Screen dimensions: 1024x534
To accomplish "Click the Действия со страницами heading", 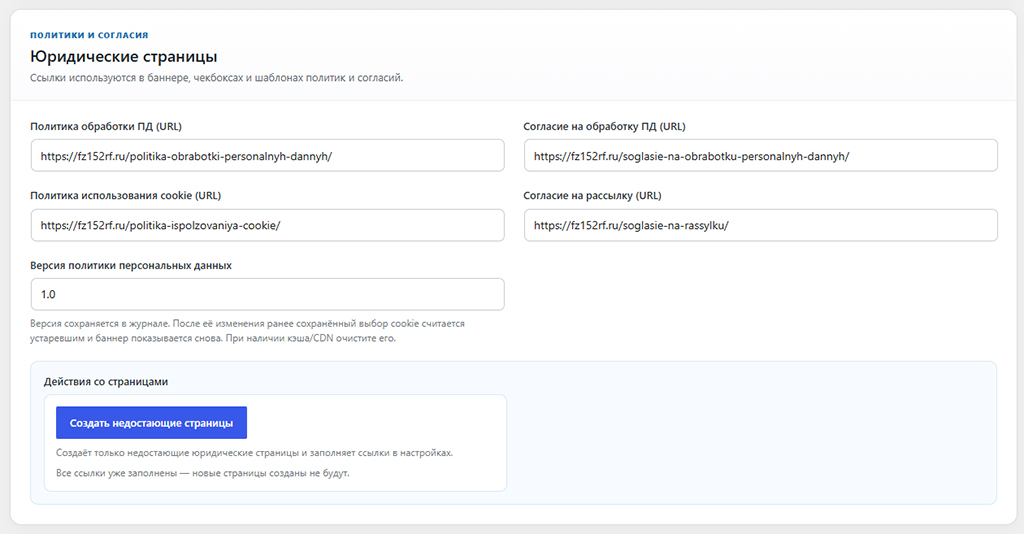I will tap(106, 382).
